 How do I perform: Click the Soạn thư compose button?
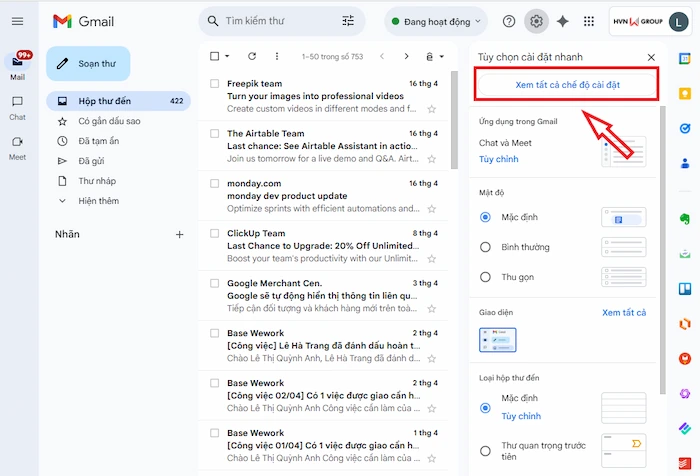(x=88, y=64)
